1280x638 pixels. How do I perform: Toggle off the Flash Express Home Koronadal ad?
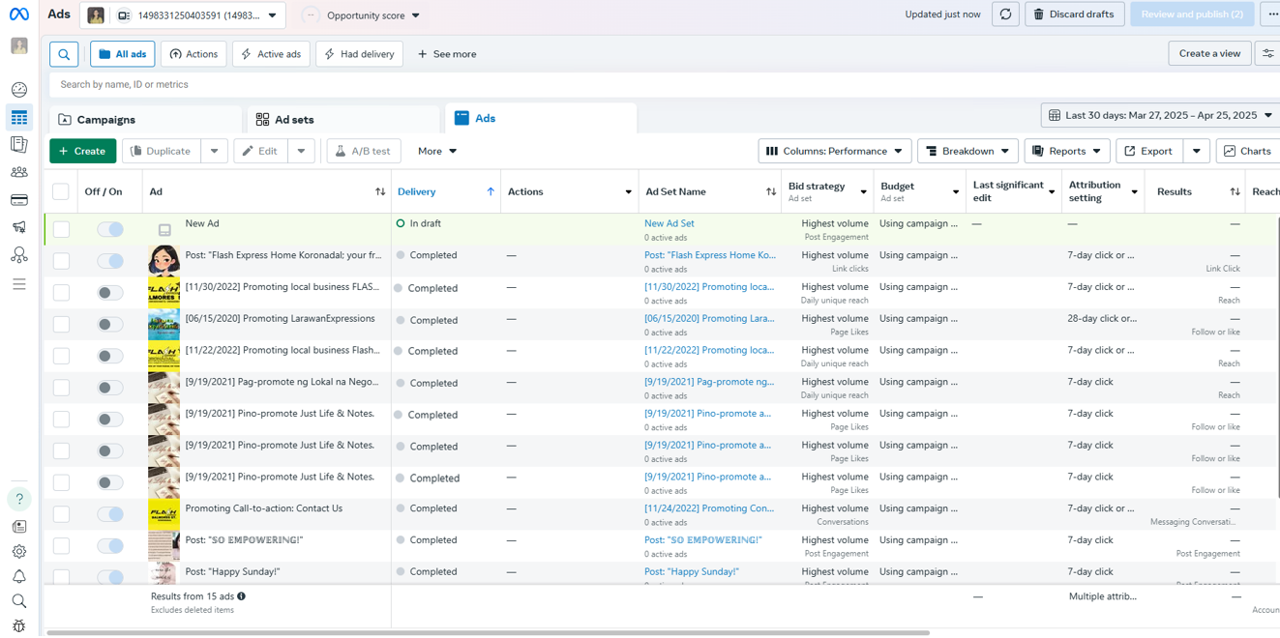coord(110,261)
